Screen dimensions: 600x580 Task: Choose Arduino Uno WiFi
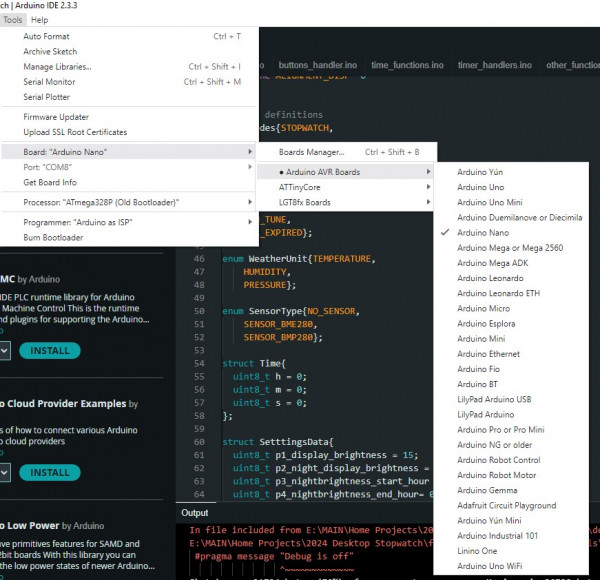(x=511, y=566)
